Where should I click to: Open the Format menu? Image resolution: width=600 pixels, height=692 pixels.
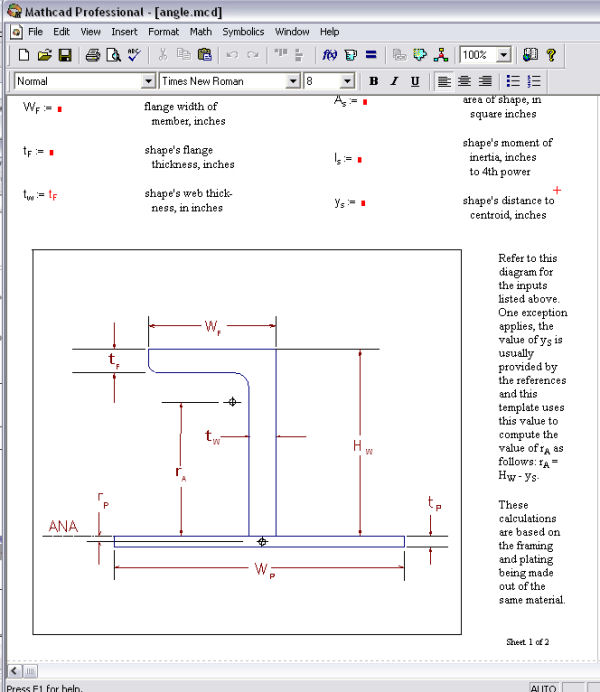pyautogui.click(x=163, y=31)
